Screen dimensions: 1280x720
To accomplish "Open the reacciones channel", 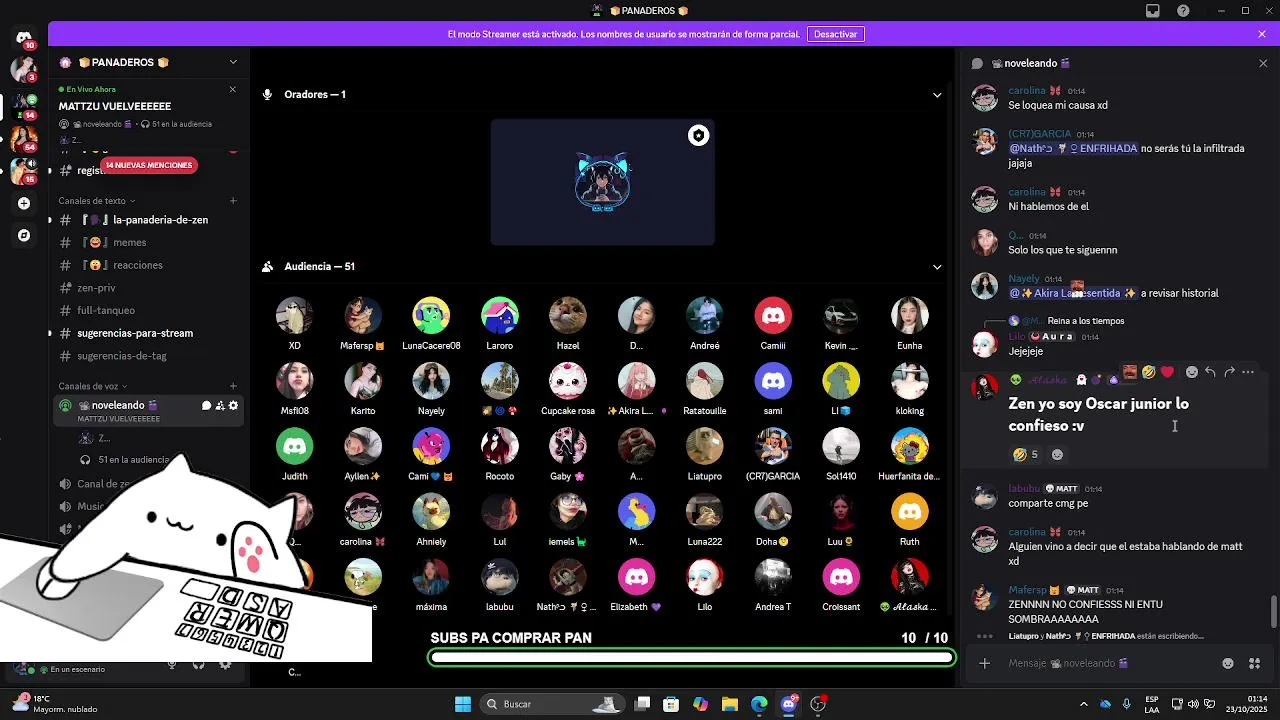I will pyautogui.click(x=148, y=265).
